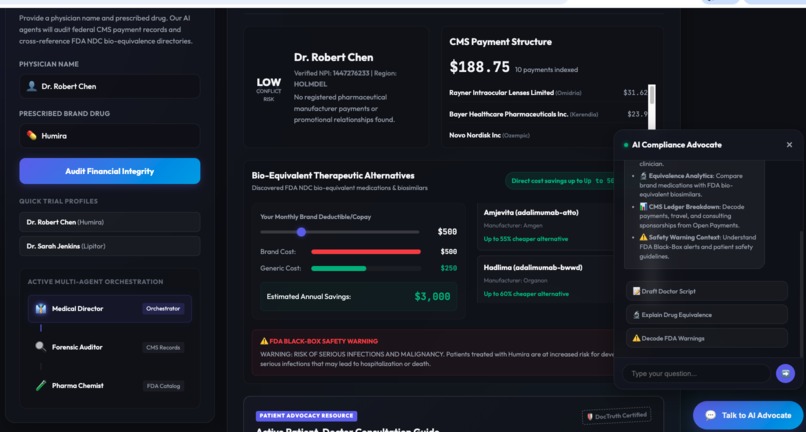Image resolution: width=806 pixels, height=432 pixels.
Task: Click the Direct cost savings badge
Action: tap(560, 181)
